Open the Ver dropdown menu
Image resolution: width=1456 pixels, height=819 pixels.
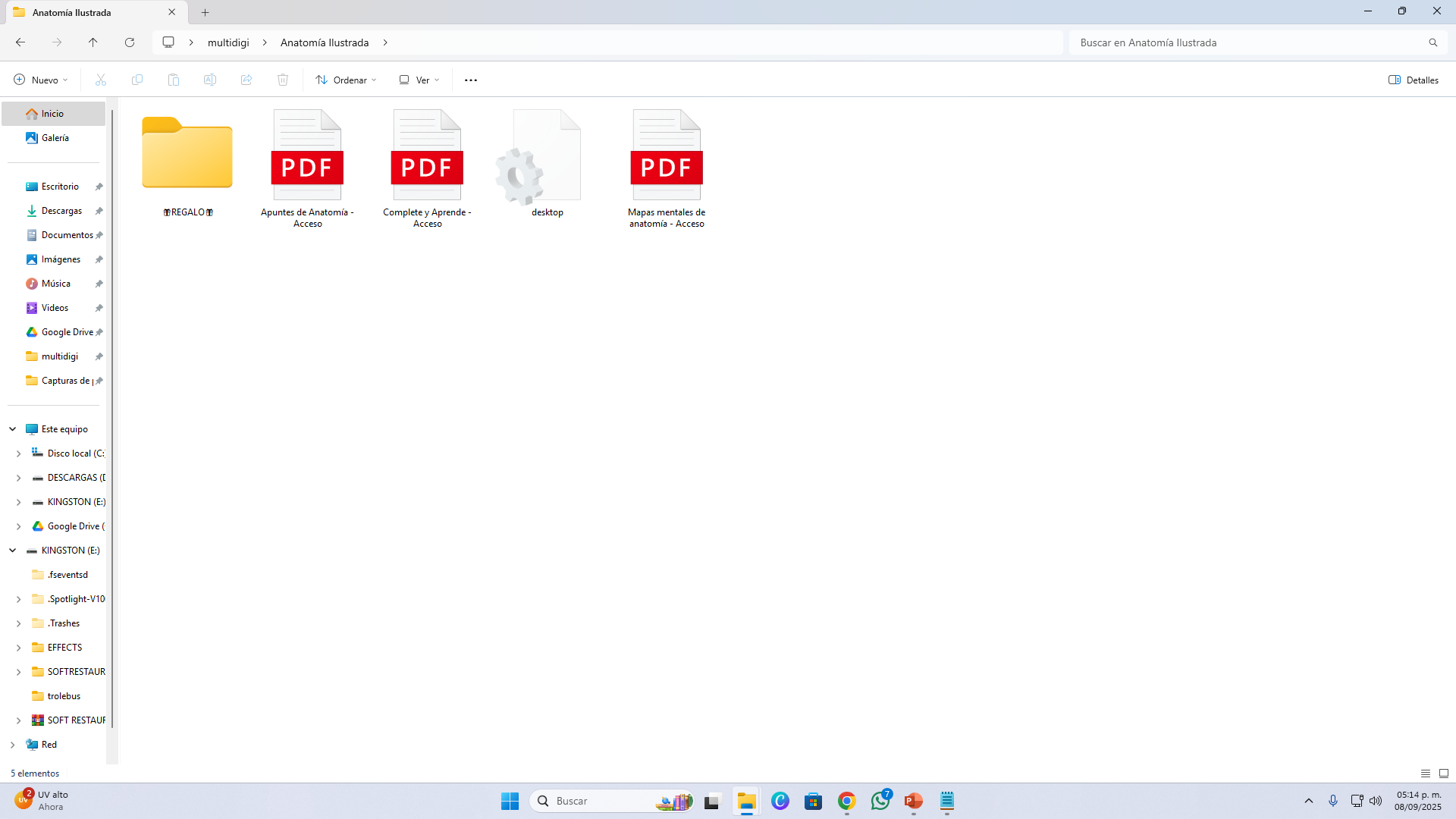tap(419, 80)
